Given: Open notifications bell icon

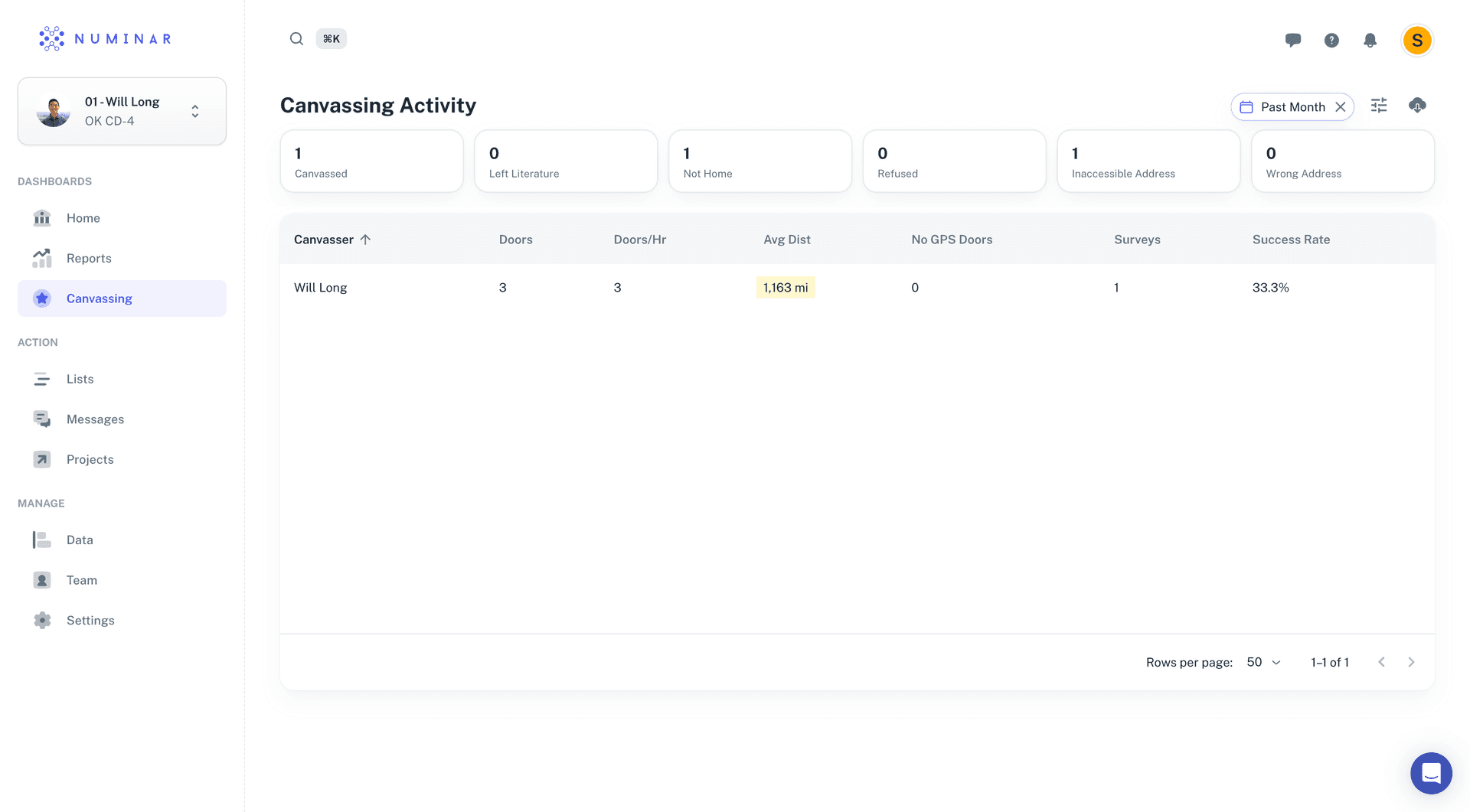Looking at the screenshot, I should 1370,40.
